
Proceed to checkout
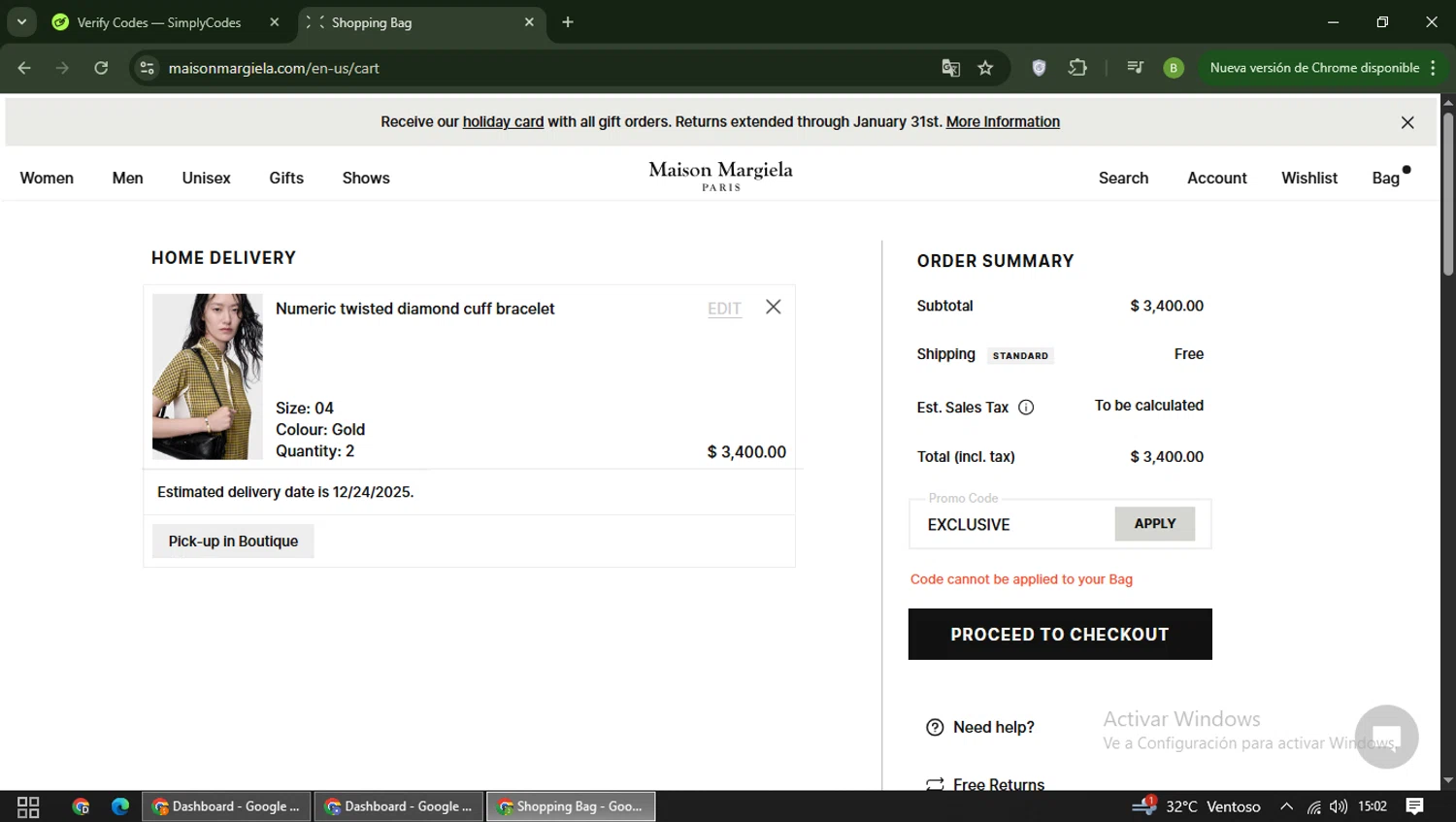(1060, 634)
